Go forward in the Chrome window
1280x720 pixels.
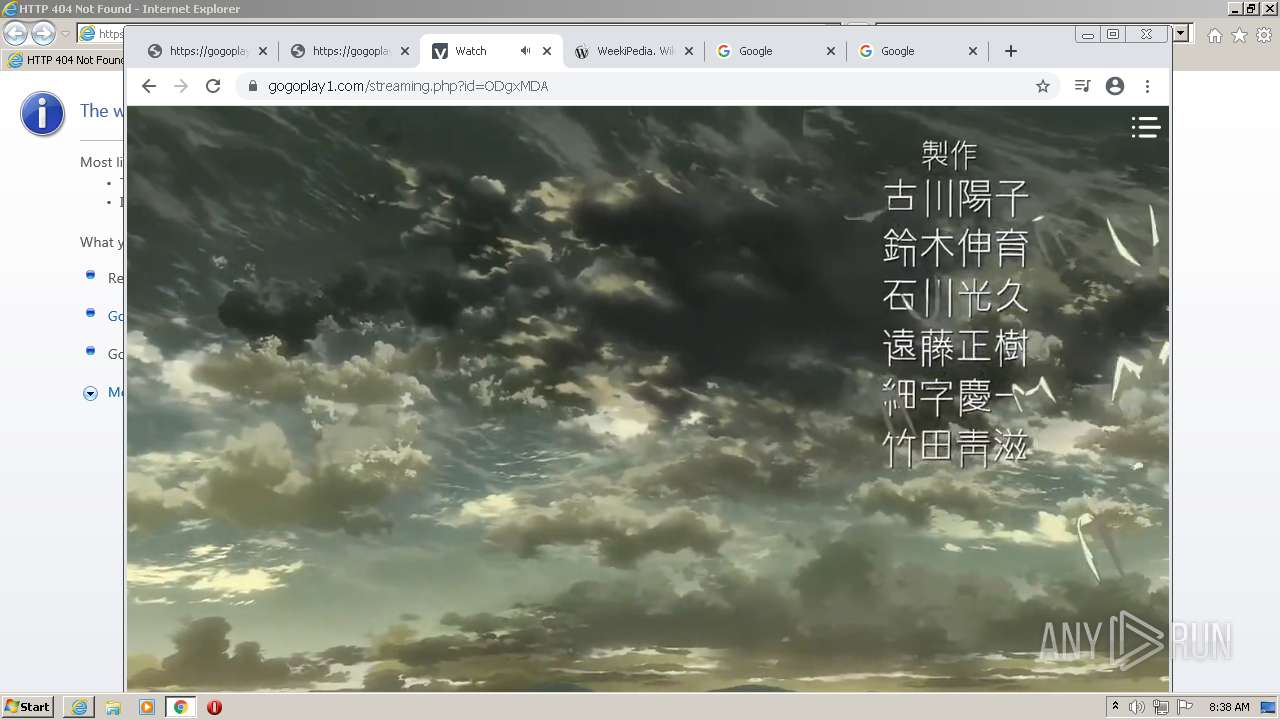pos(181,86)
